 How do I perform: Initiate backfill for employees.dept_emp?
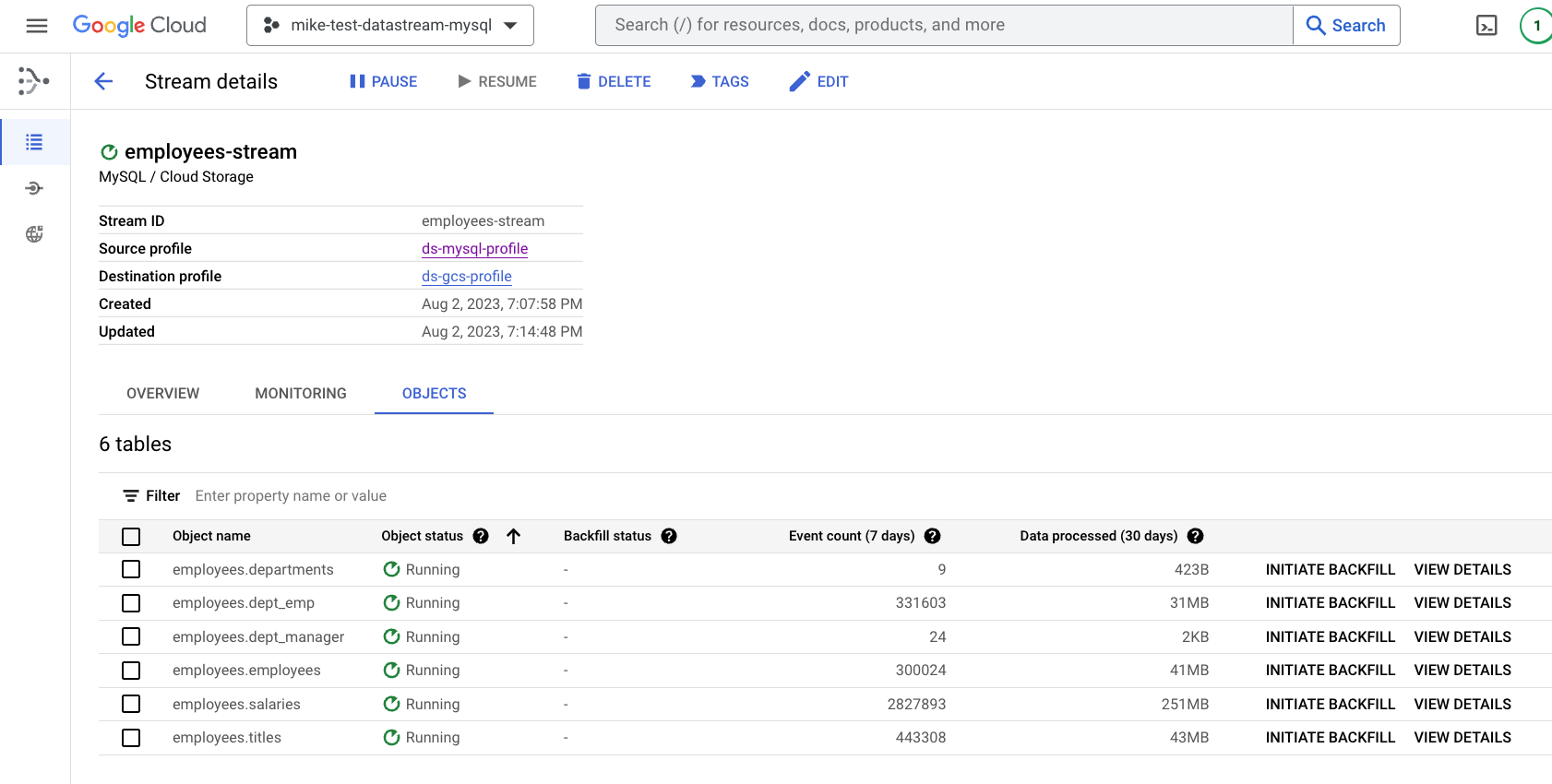coord(1330,602)
